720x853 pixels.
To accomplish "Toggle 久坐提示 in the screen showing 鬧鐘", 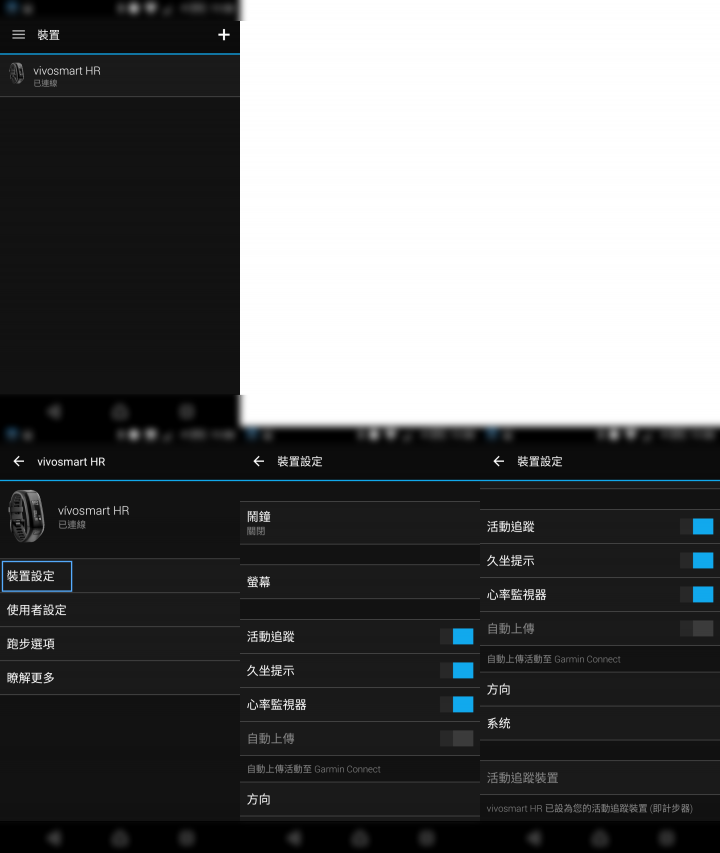I will click(x=456, y=670).
